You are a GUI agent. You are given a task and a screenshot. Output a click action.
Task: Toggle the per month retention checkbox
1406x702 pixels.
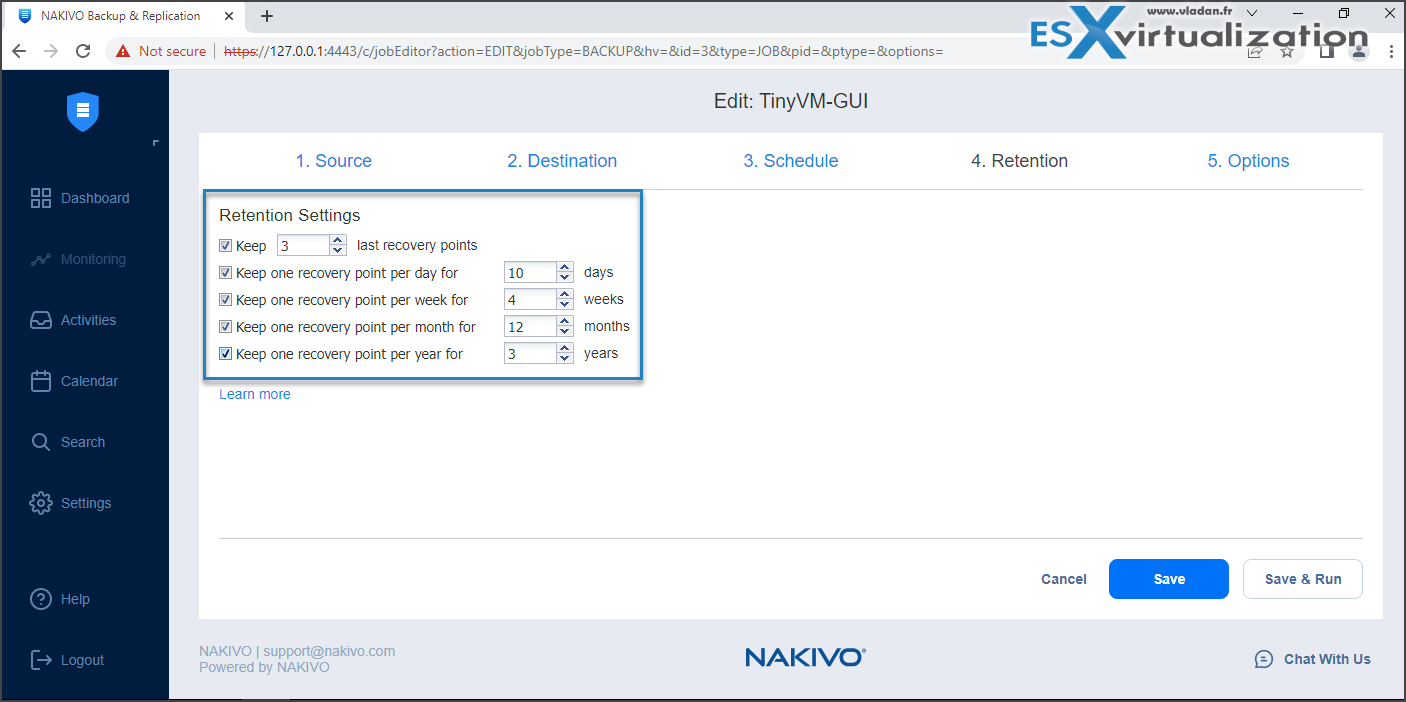(x=226, y=326)
